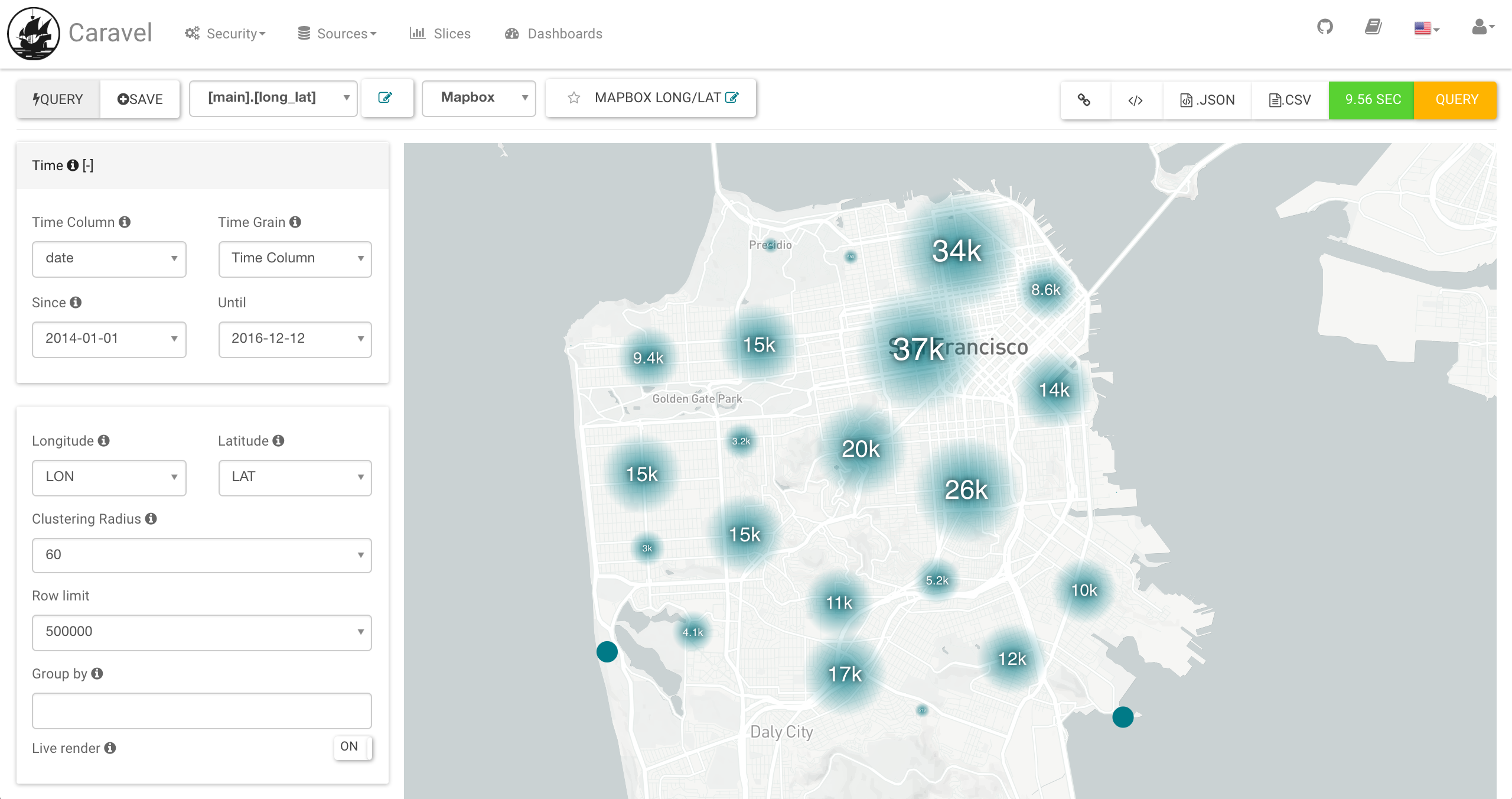Open the Clustering Radius dropdown
This screenshot has height=799, width=1512.
point(201,555)
